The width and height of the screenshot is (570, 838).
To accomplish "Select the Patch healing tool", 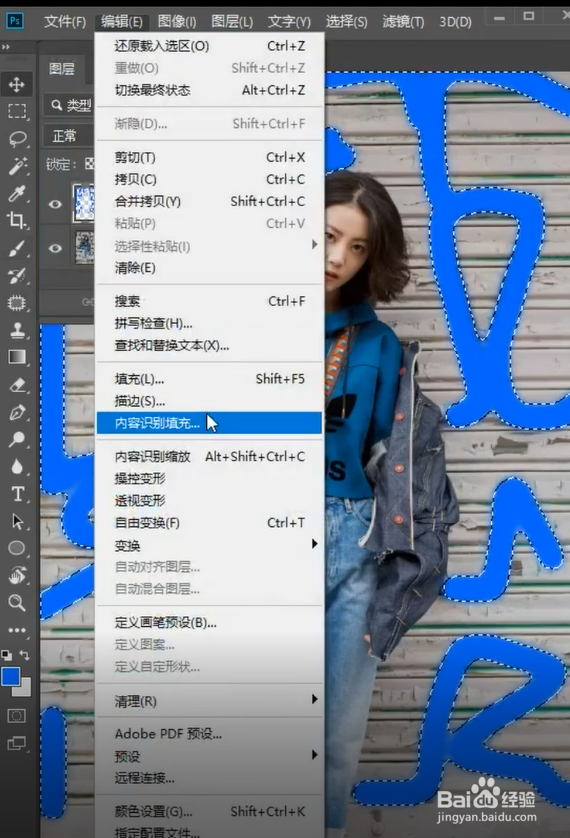I will (x=17, y=303).
